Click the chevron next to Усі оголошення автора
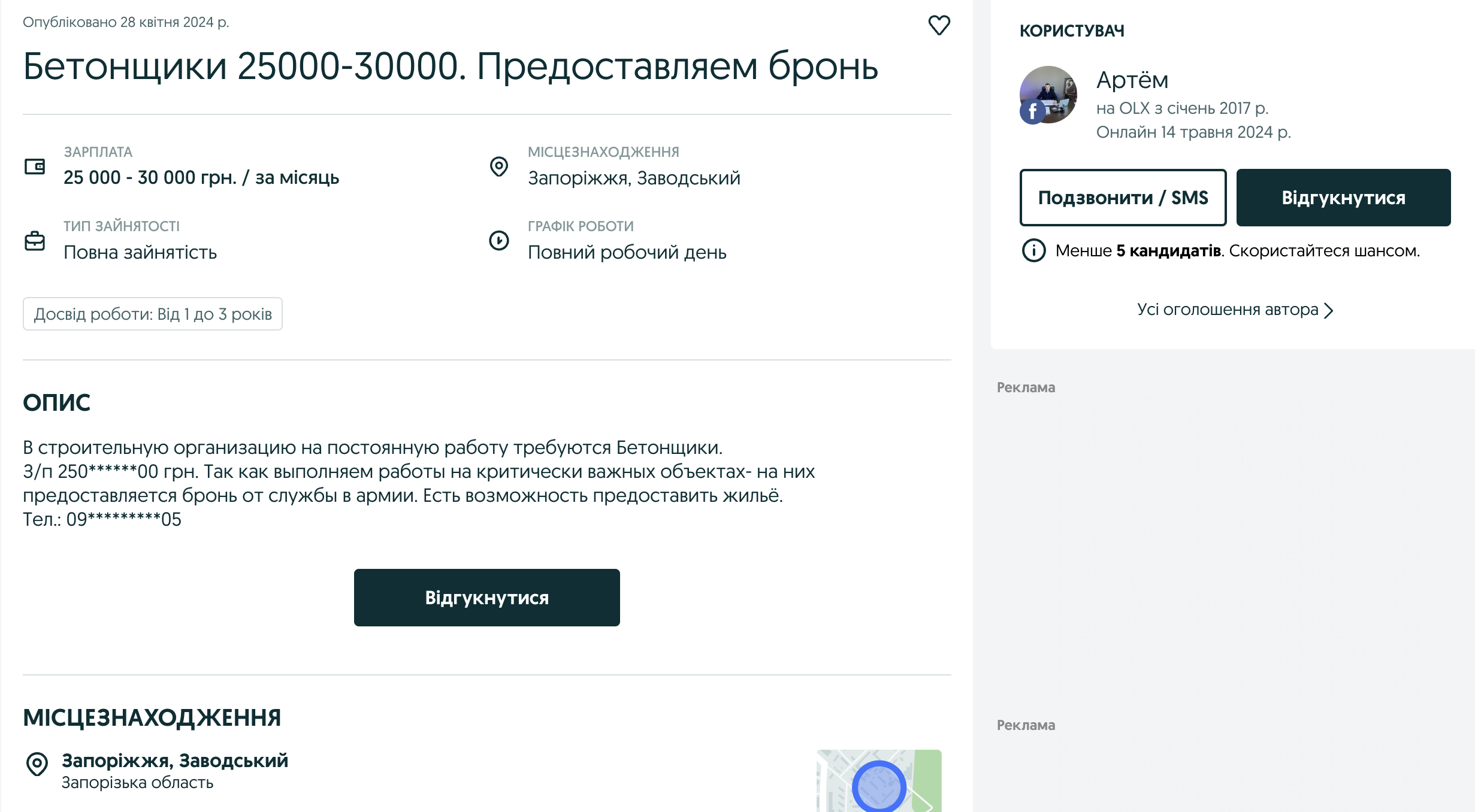Viewport: 1475px width, 812px height. click(x=1329, y=310)
